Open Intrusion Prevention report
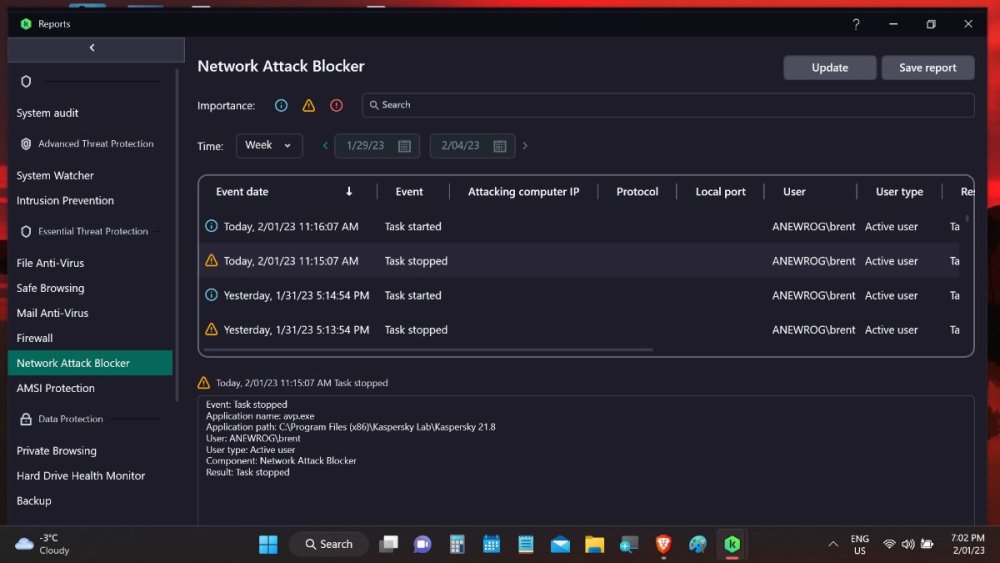Image resolution: width=1000 pixels, height=563 pixels. pyautogui.click(x=65, y=201)
